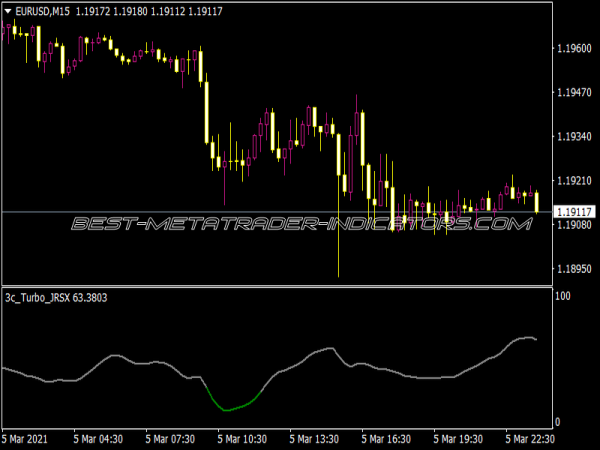Click the candle with the longest lower wick
Screen dimensions: 600x450
(x=338, y=240)
